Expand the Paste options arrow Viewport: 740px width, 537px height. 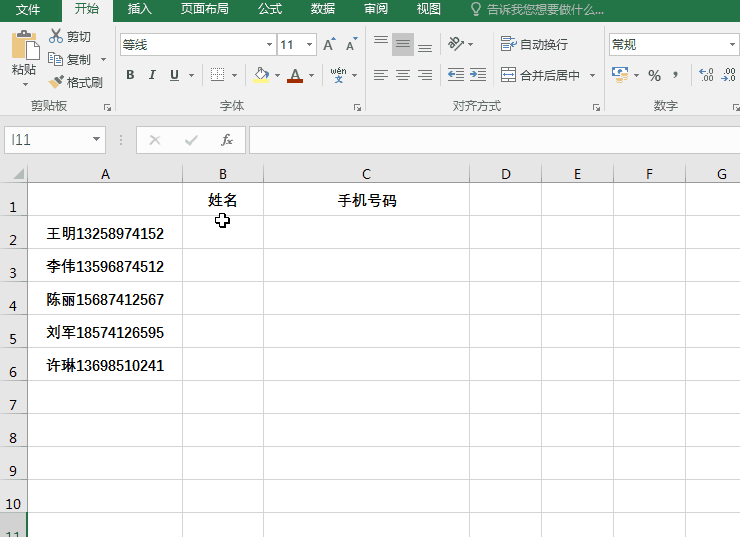tap(25, 84)
